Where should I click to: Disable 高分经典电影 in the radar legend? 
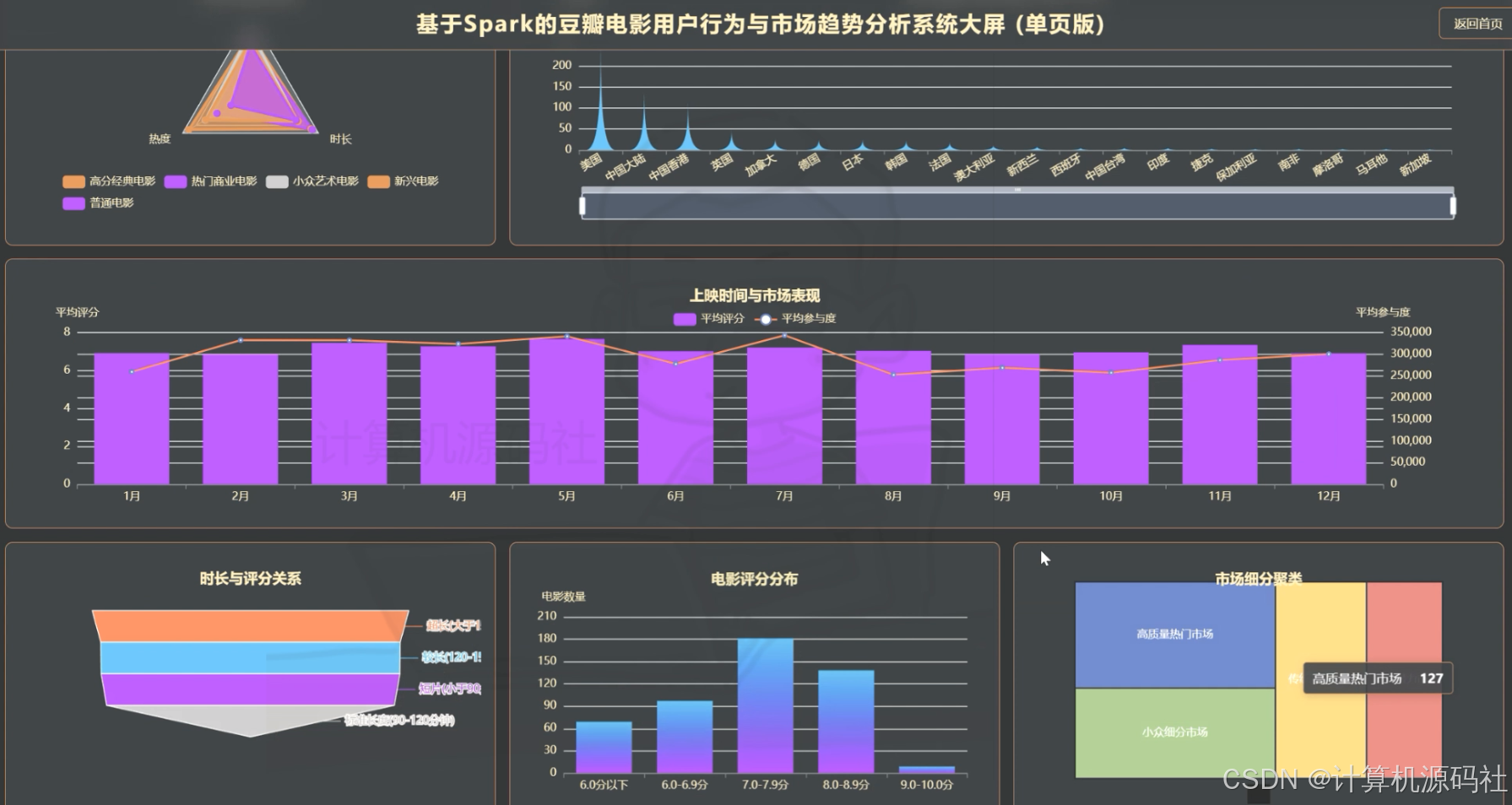(72, 181)
